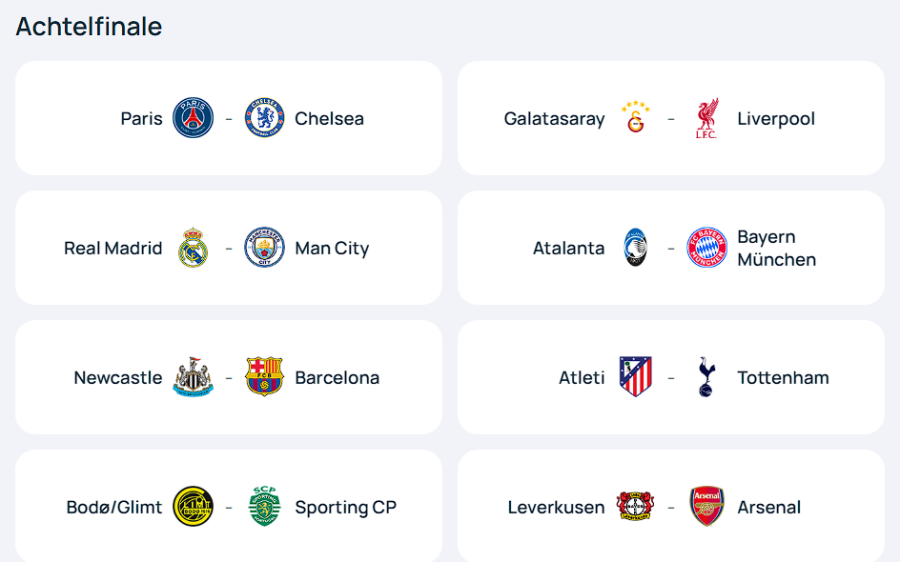Click the Newcastle United crest
The height and width of the screenshot is (562, 900).
[x=193, y=378]
